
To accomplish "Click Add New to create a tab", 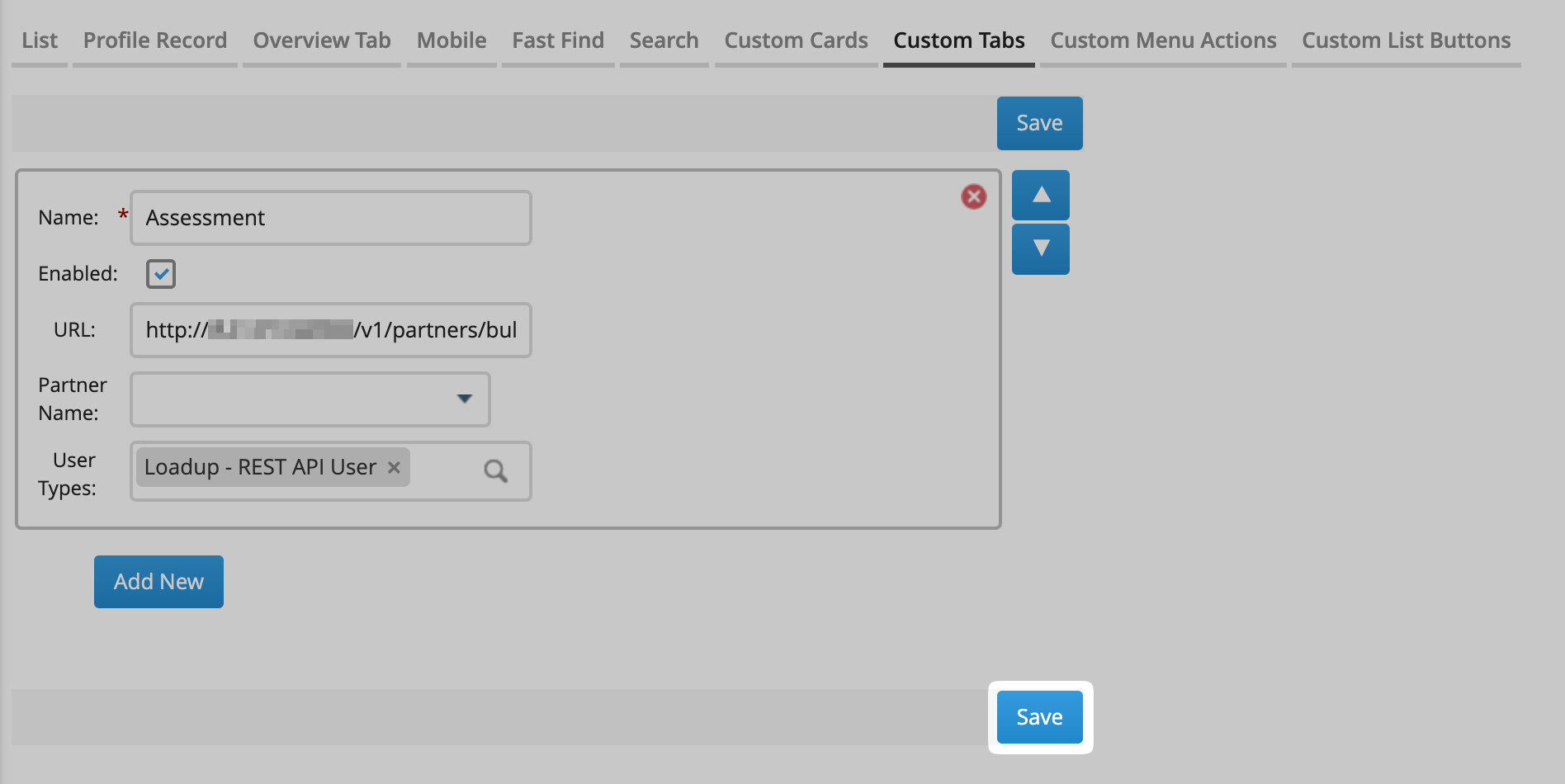I will 158,582.
